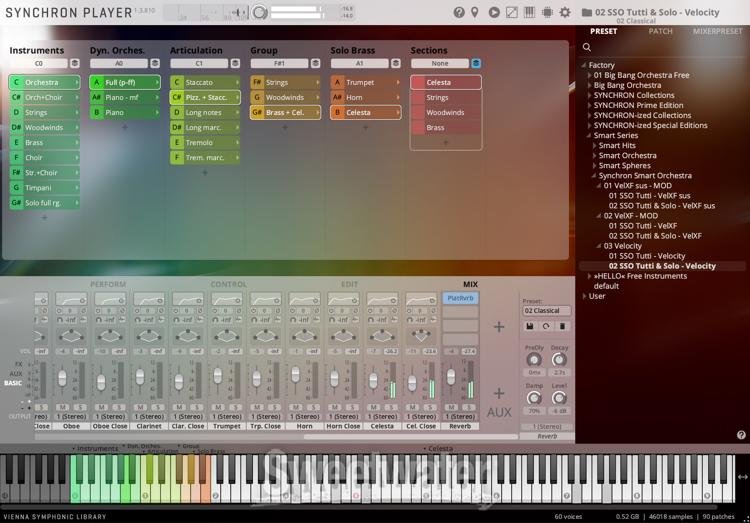Viewport: 750px width, 523px height.
Task: Expand SYNCHRON Collections in preset tree
Action: point(589,95)
